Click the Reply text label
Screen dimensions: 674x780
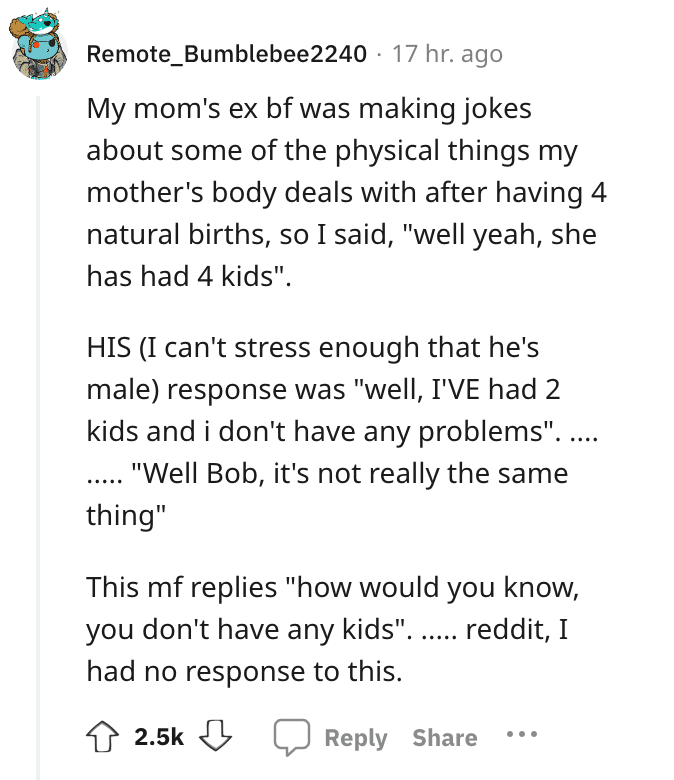(x=356, y=738)
